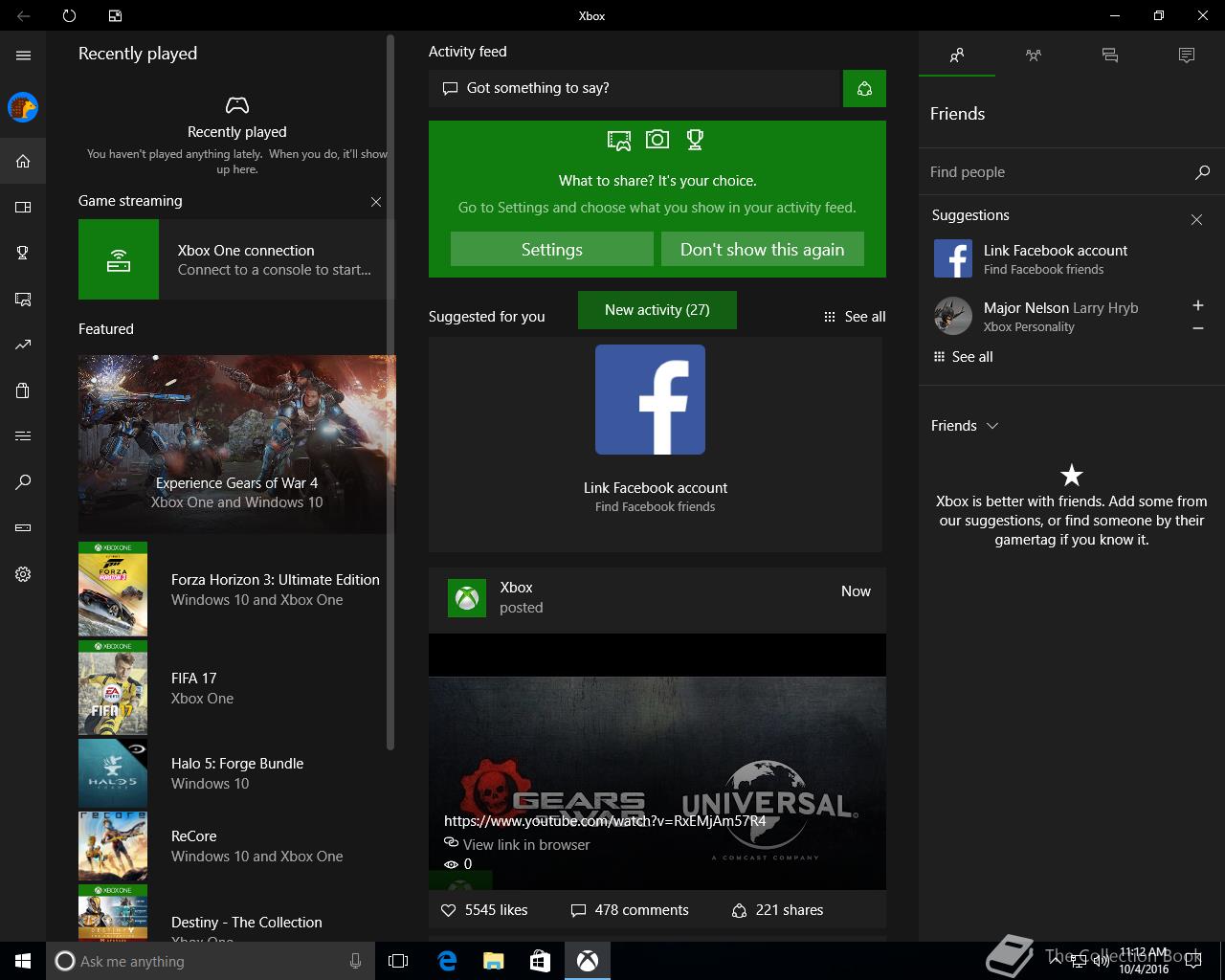Open Game DVR sidebar icon
Image resolution: width=1225 pixels, height=980 pixels.
(x=23, y=299)
